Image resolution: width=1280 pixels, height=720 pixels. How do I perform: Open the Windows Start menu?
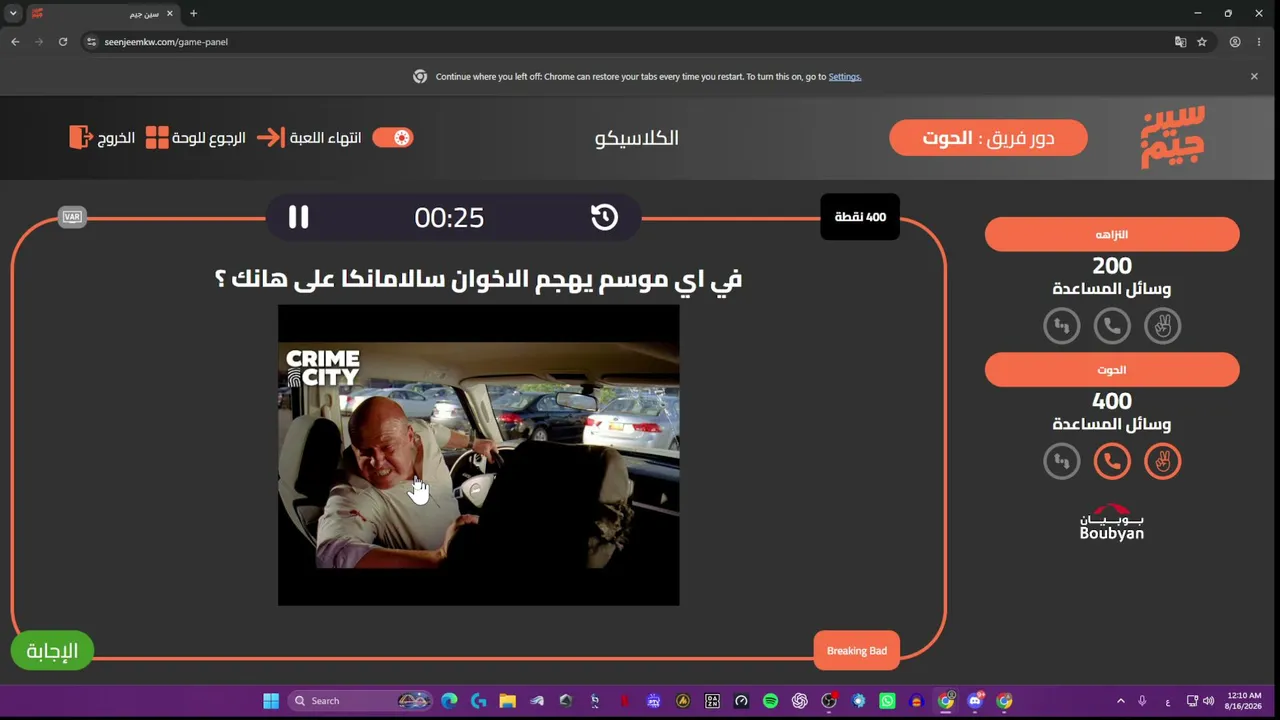(271, 701)
